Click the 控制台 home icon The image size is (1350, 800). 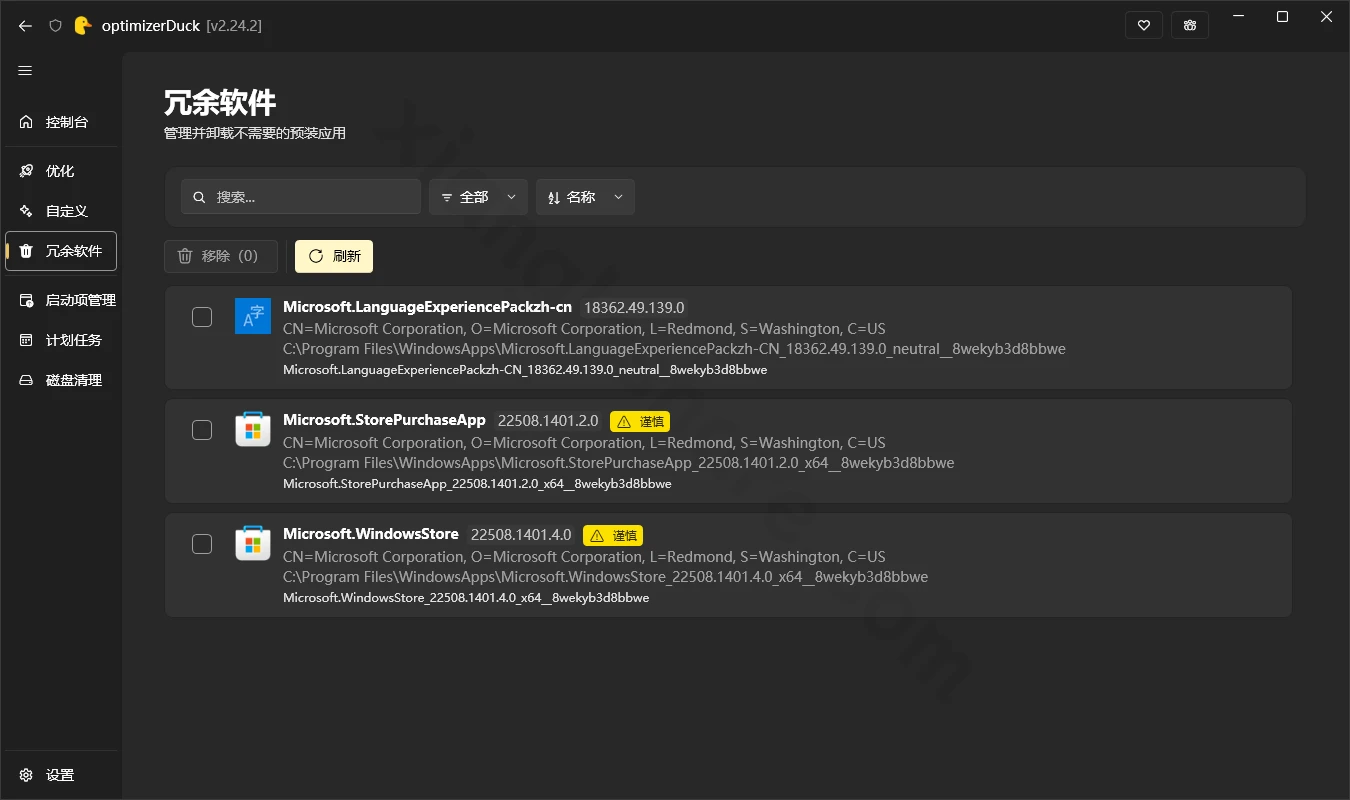point(26,122)
